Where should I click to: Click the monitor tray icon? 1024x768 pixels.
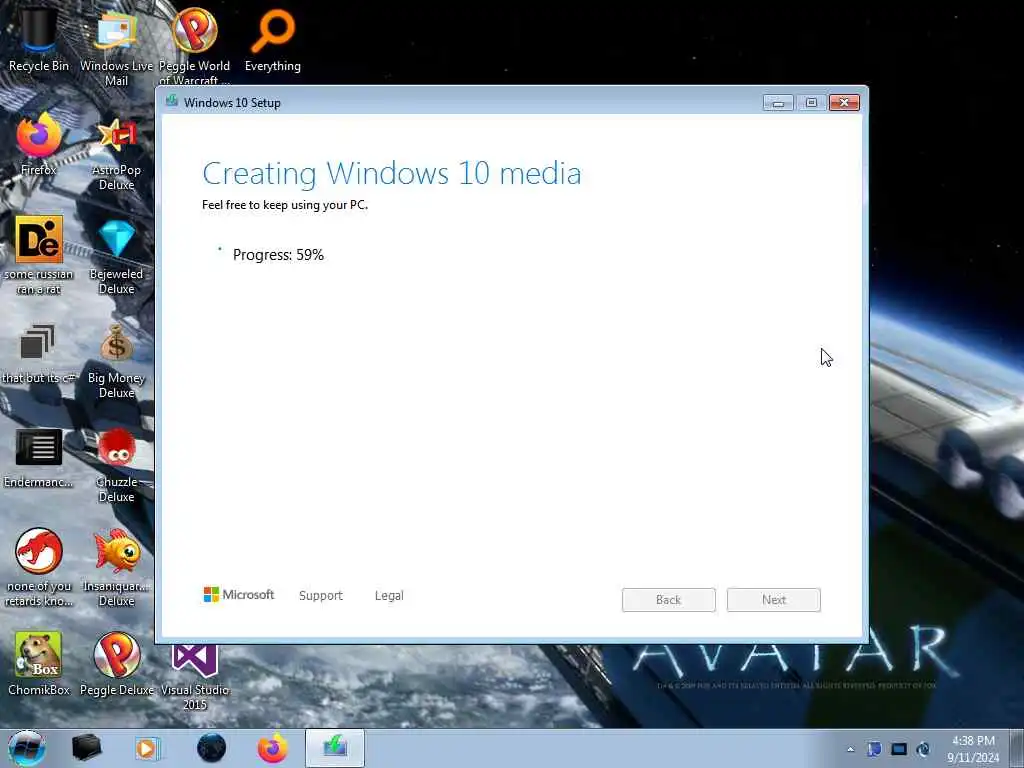click(x=899, y=749)
